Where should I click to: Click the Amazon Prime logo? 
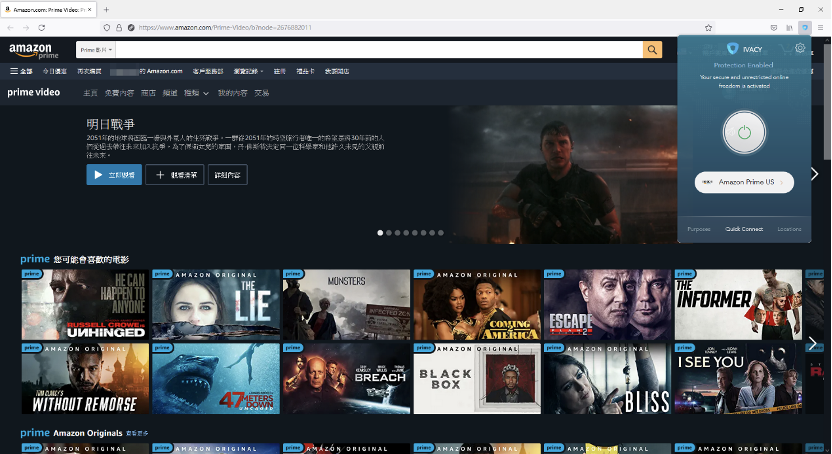pos(34,50)
